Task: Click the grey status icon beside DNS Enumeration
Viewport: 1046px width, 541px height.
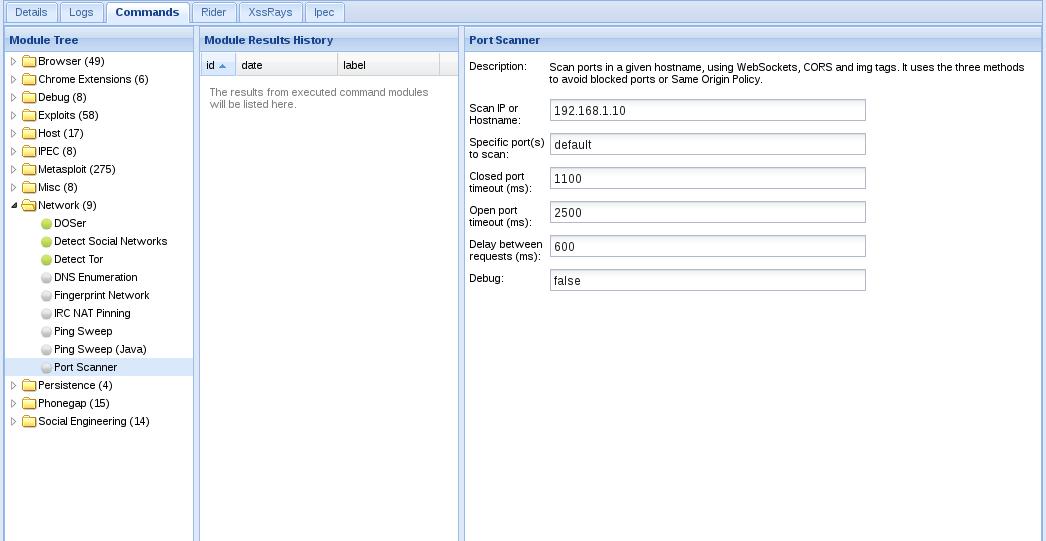Action: click(x=46, y=278)
